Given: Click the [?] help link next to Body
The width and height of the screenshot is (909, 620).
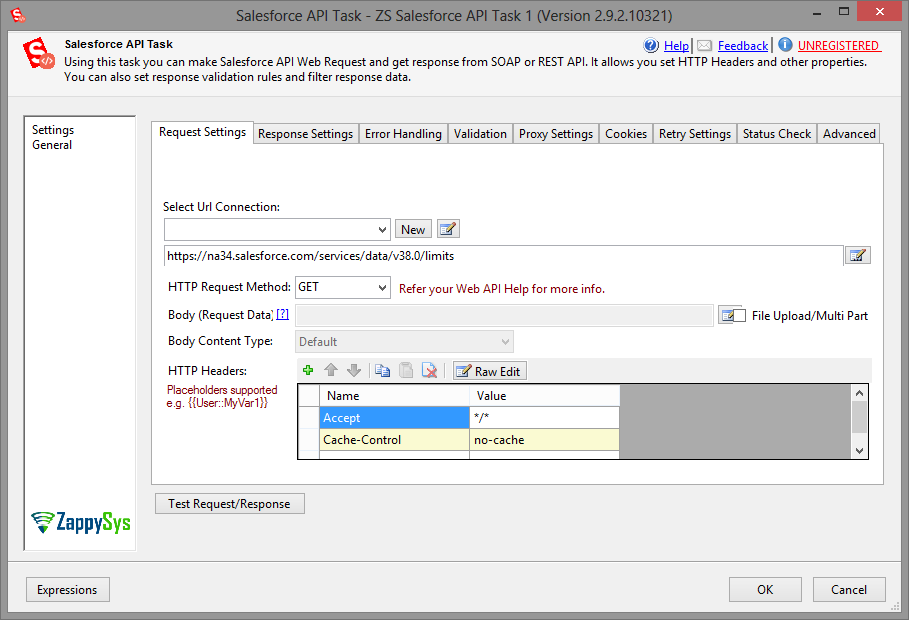Looking at the screenshot, I should (x=282, y=314).
